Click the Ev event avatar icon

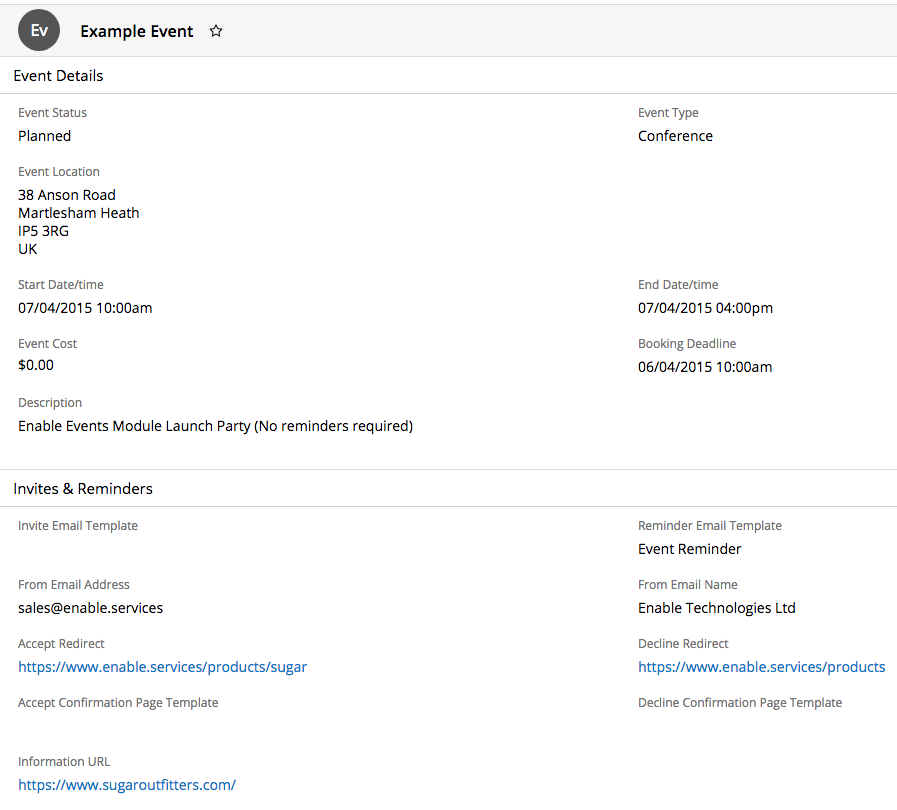tap(39, 31)
